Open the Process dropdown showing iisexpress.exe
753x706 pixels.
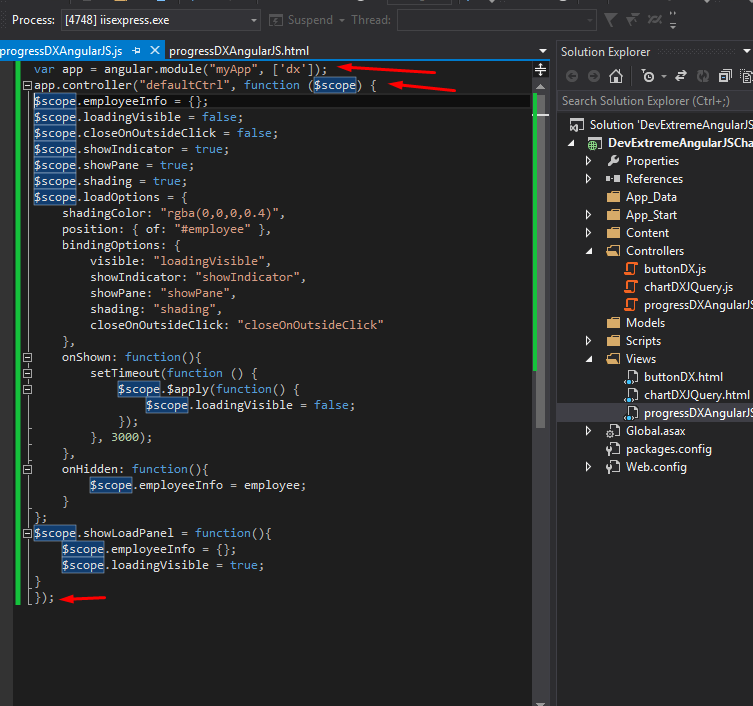tap(160, 20)
